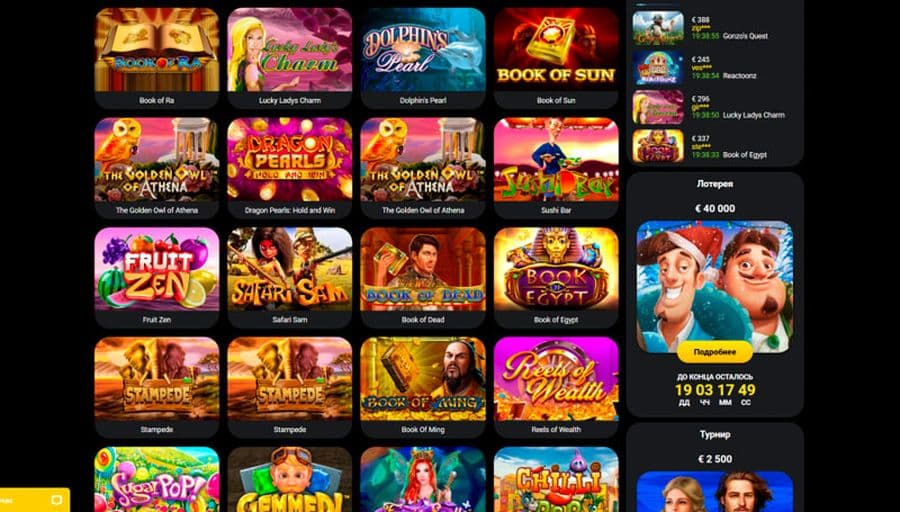Image resolution: width=900 pixels, height=512 pixels.
Task: Open the chat widget icon
Action: tap(56, 499)
